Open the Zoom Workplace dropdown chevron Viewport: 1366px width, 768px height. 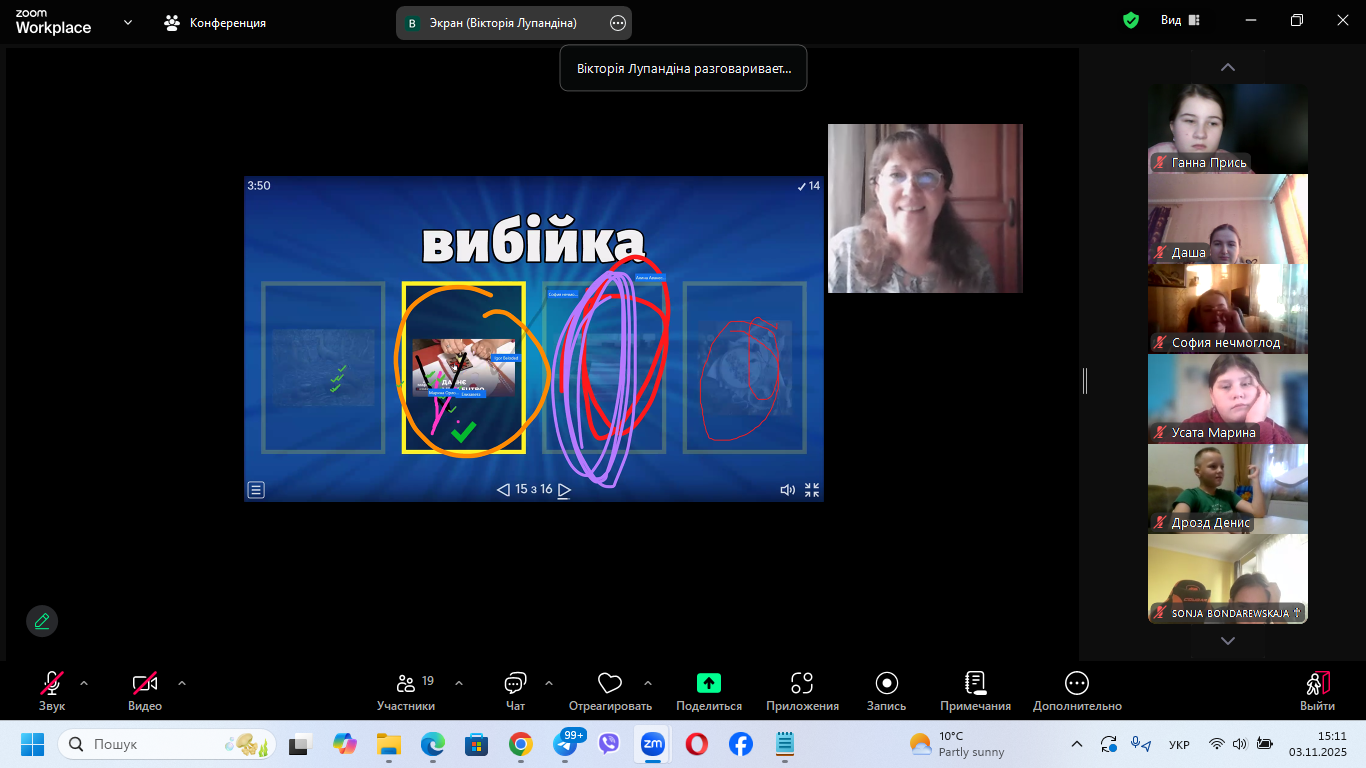[x=128, y=22]
